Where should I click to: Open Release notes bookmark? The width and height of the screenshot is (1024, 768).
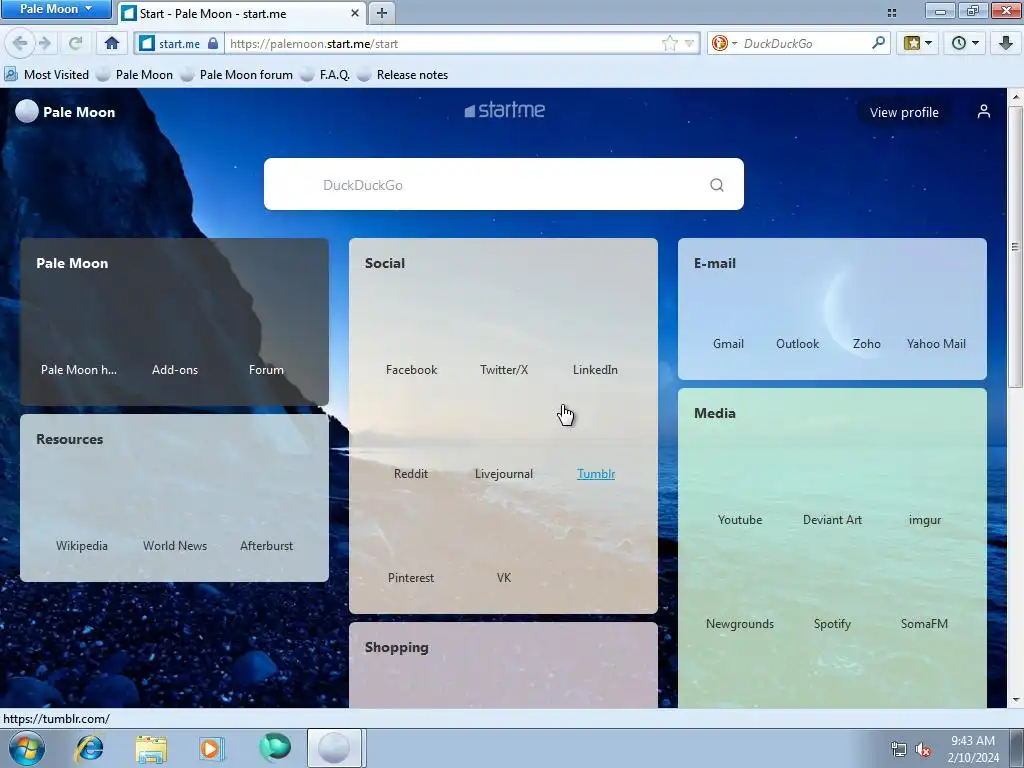click(x=402, y=74)
